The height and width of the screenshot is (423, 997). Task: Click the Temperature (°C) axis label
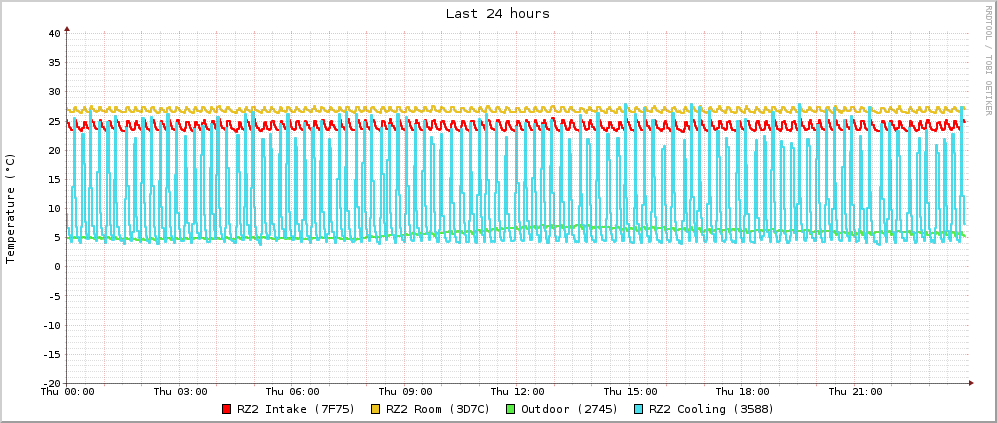(11, 208)
